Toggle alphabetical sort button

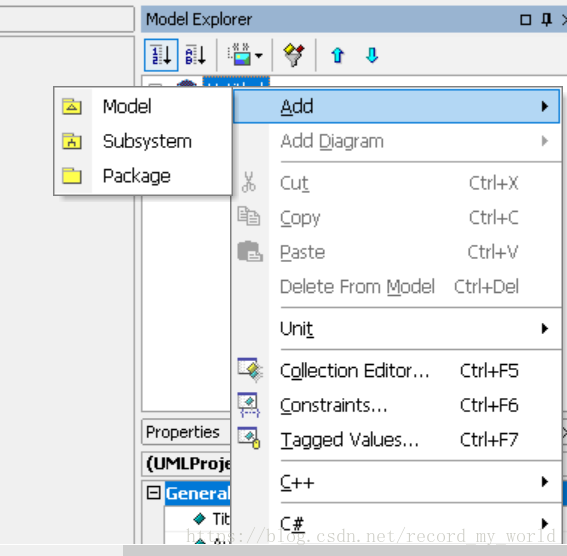coord(196,55)
